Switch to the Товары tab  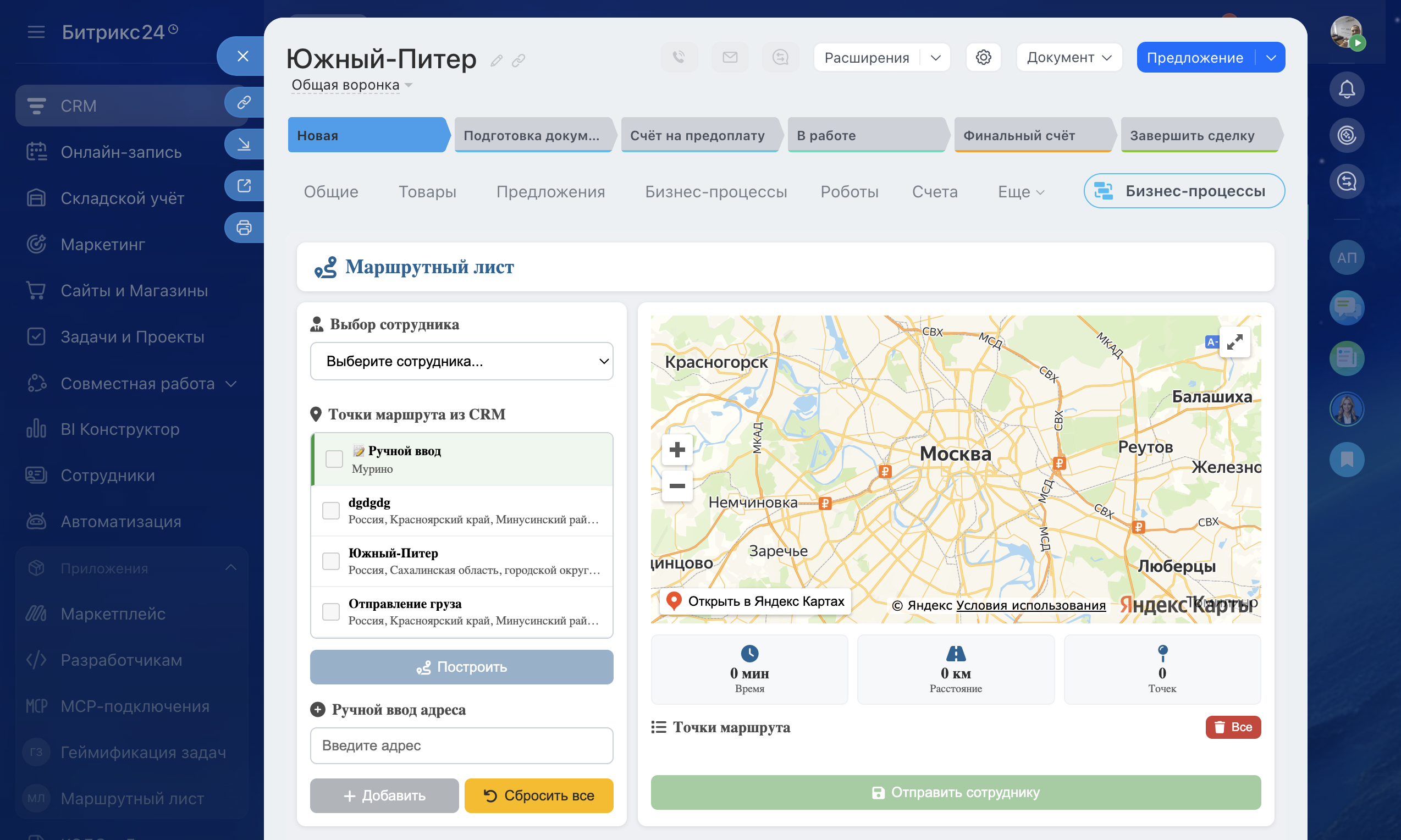(x=427, y=192)
